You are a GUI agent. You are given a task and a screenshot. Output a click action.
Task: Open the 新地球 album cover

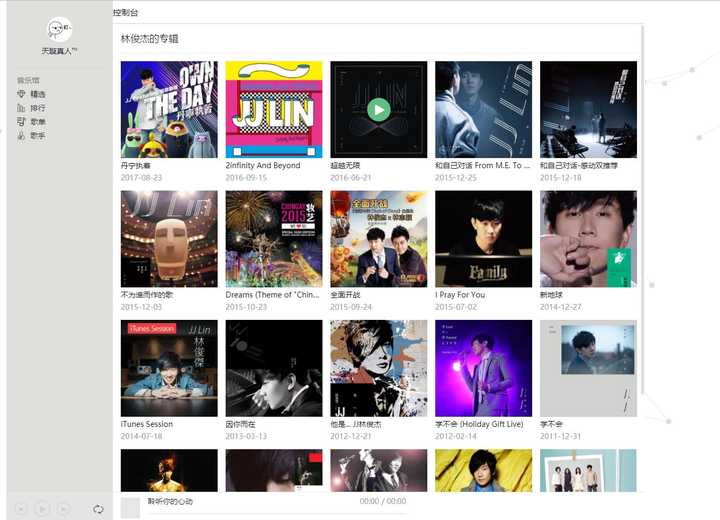click(588, 239)
